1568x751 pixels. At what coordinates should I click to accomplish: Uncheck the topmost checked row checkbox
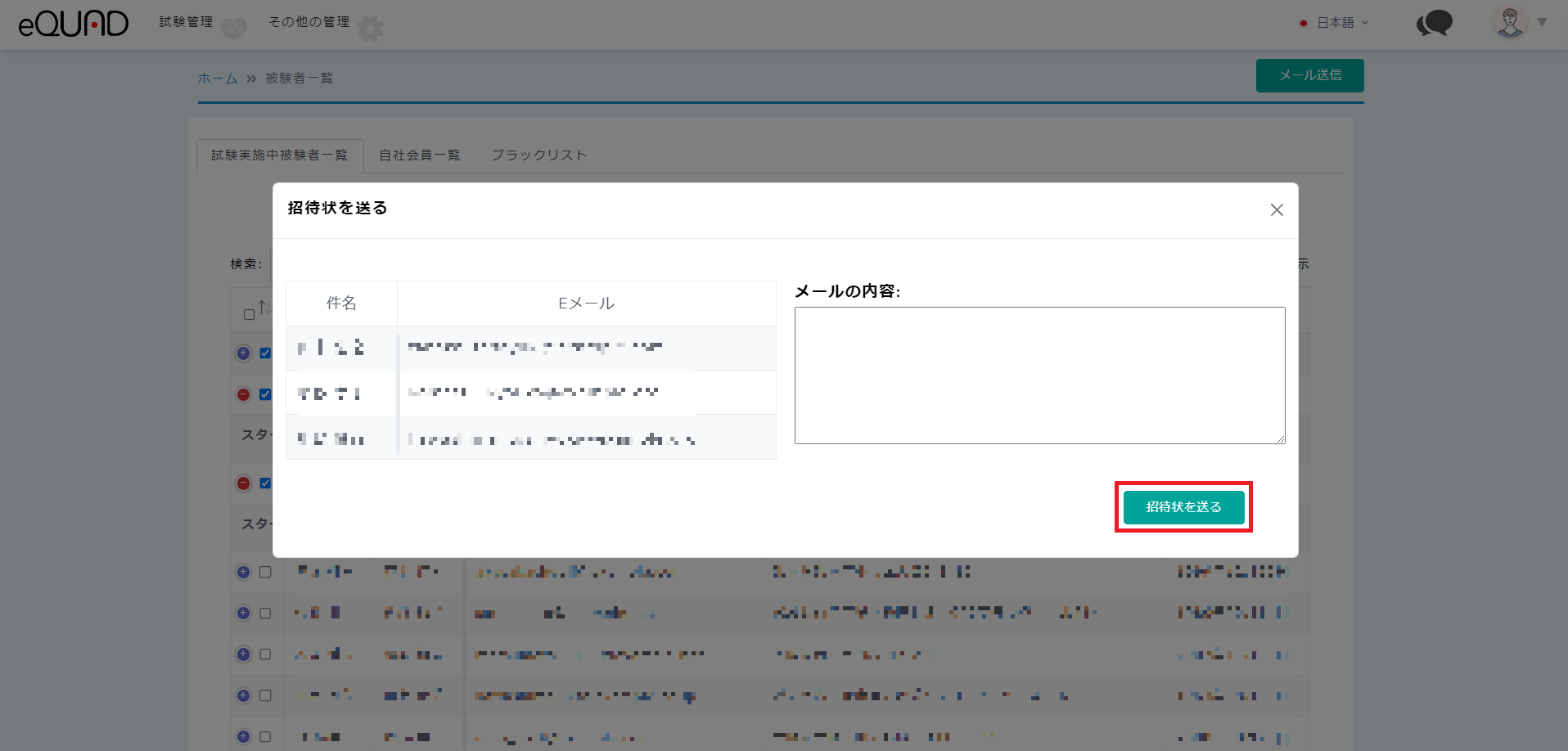point(265,353)
